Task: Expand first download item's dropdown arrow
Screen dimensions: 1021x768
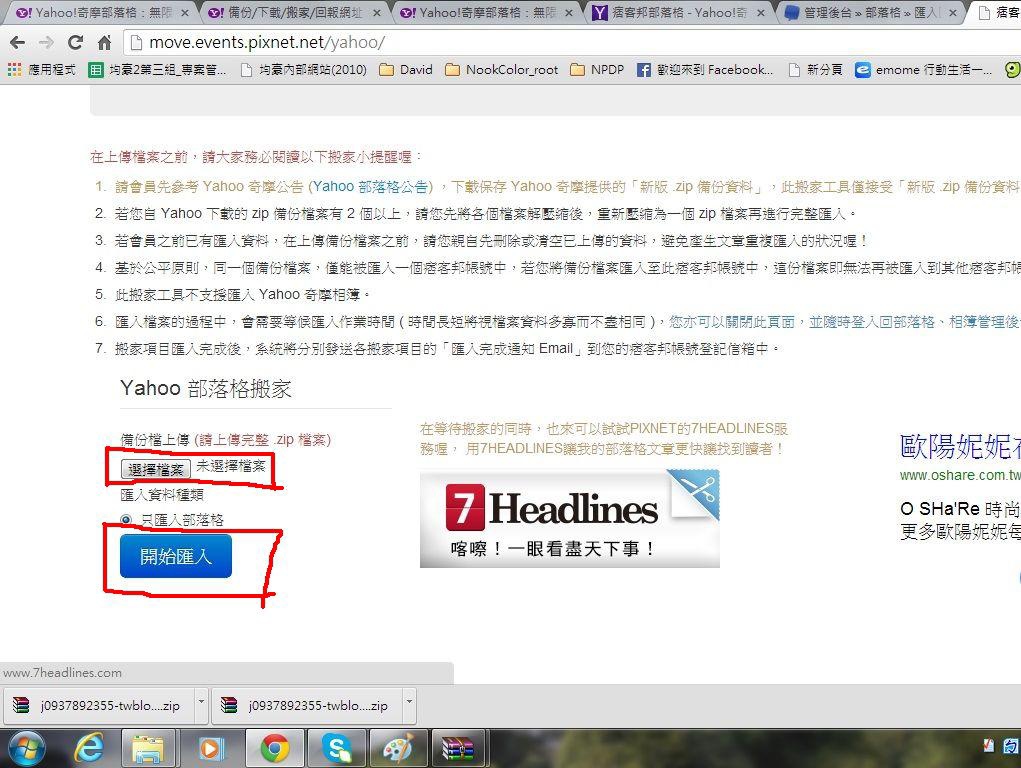Action: click(201, 703)
